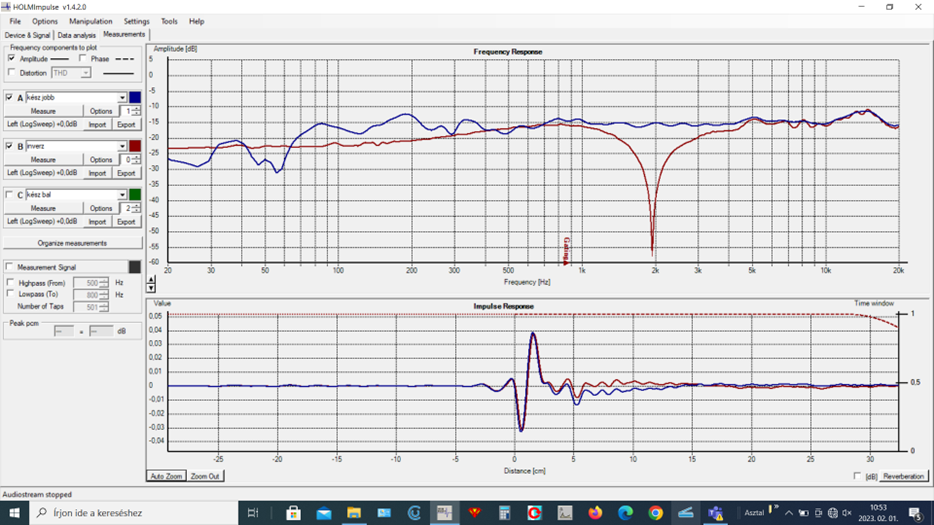This screenshot has width=934, height=525.
Task: Toggle the Amplitude checkbox
Action: pos(11,58)
